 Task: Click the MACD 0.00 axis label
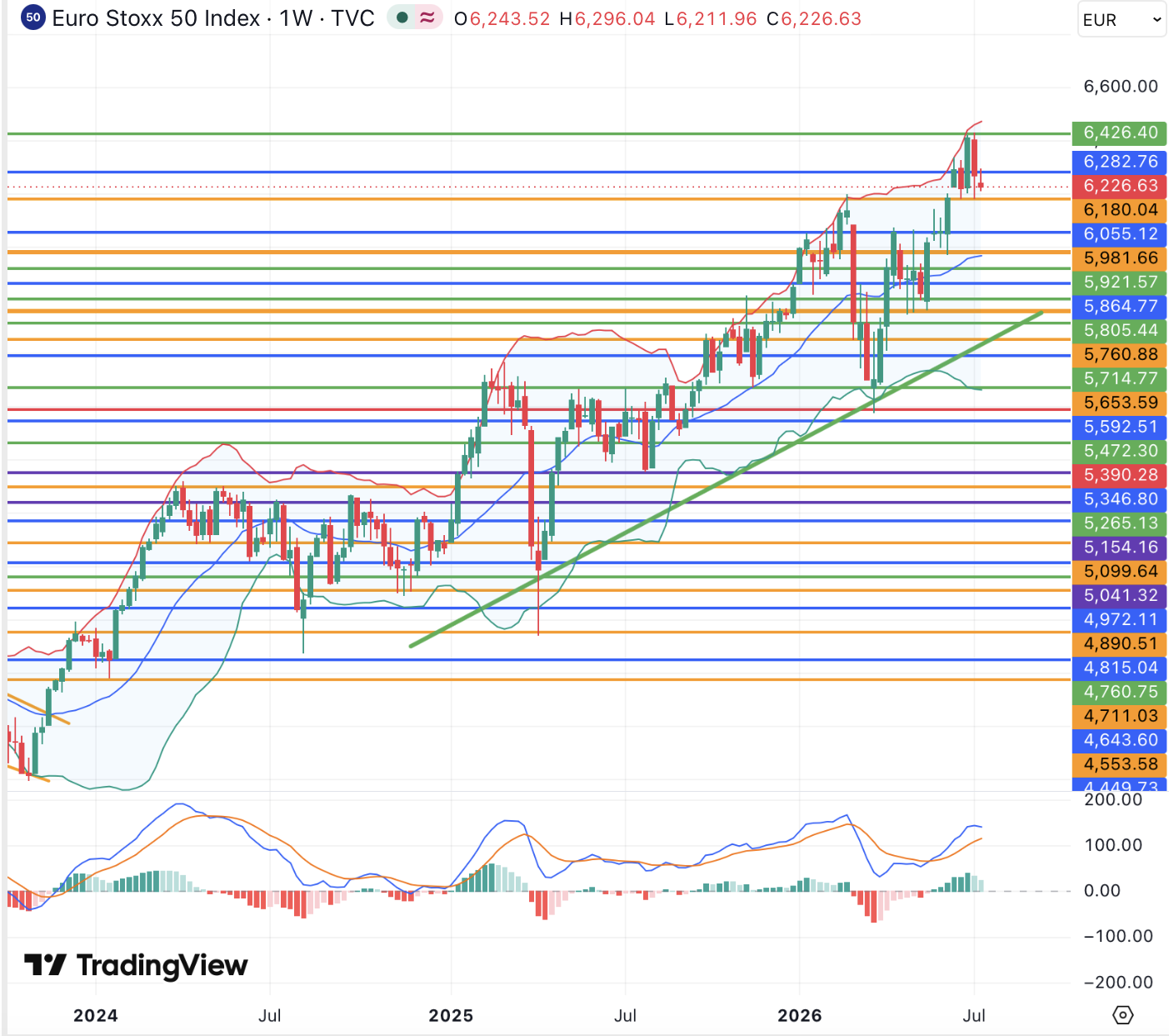point(1102,891)
